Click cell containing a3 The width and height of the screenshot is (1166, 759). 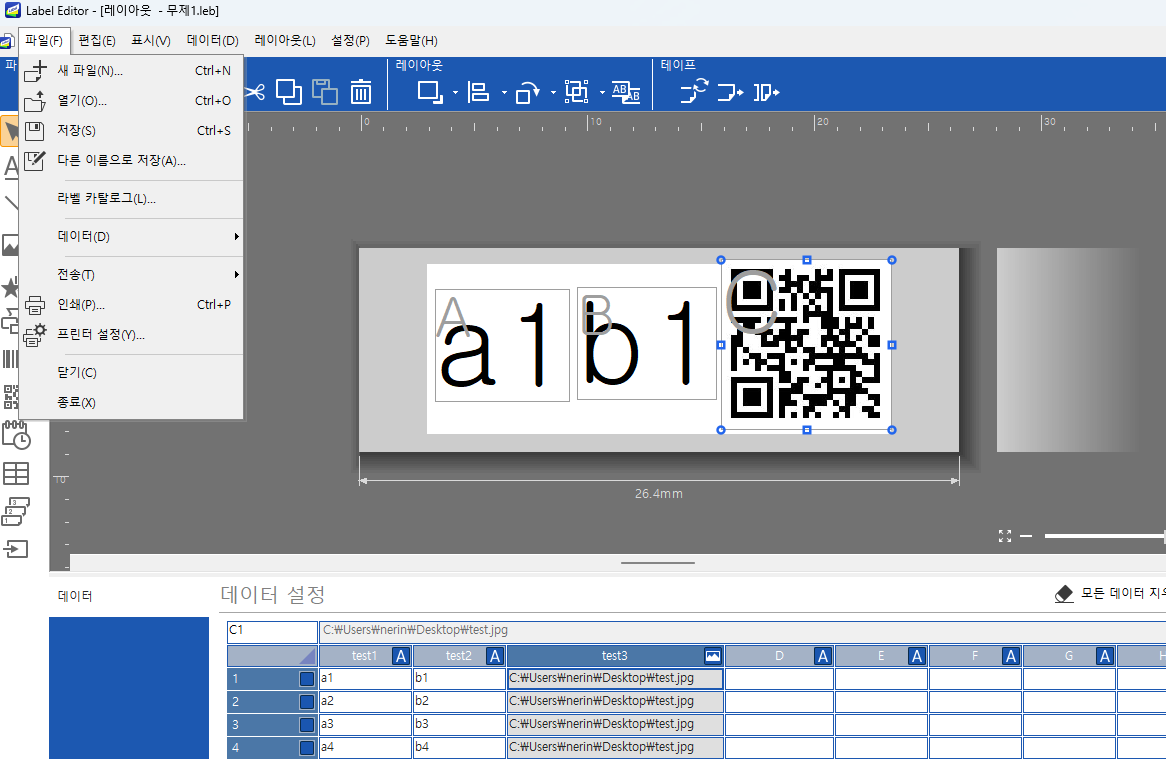point(365,725)
